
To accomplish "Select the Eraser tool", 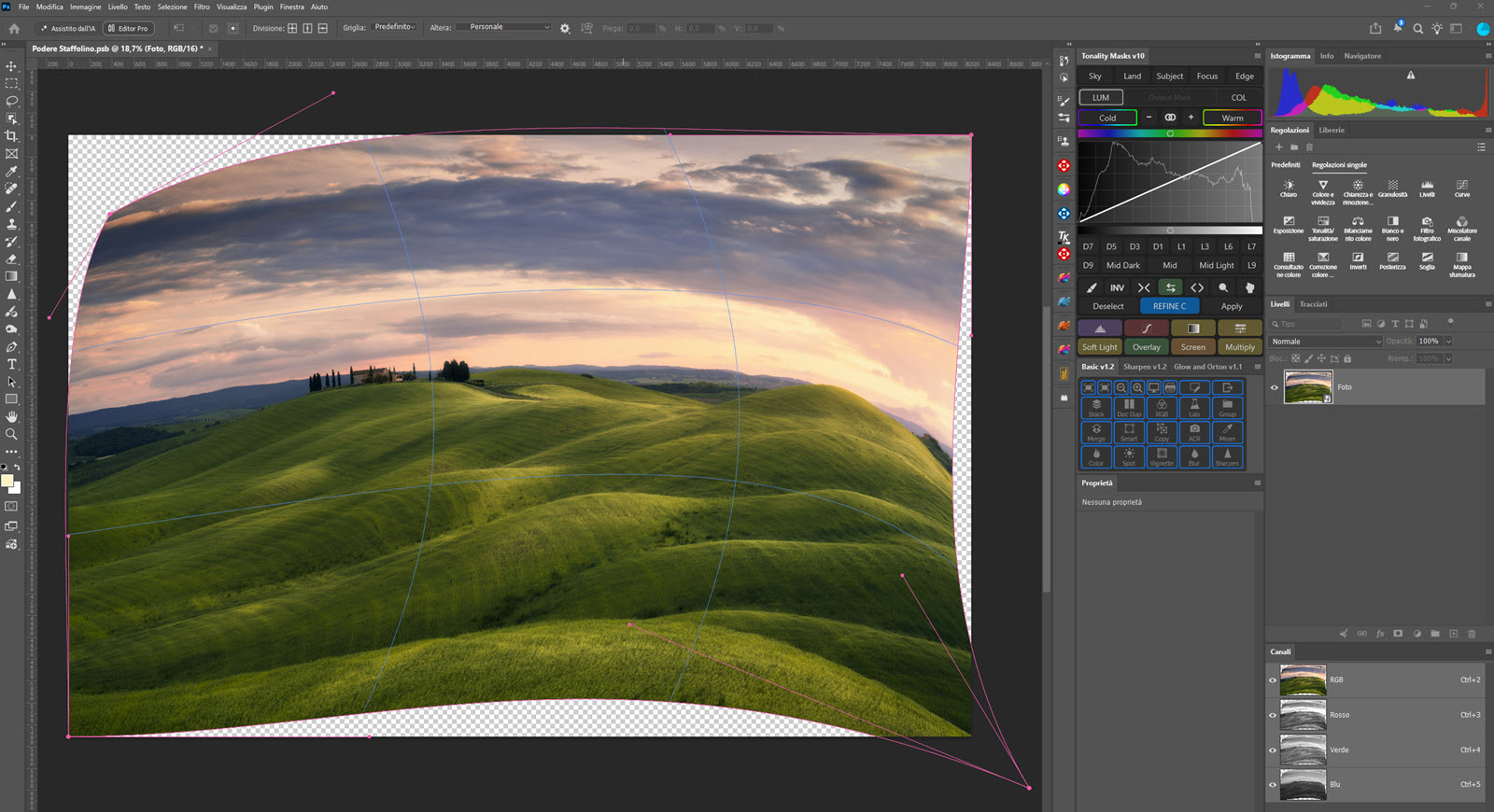I will 11,259.
